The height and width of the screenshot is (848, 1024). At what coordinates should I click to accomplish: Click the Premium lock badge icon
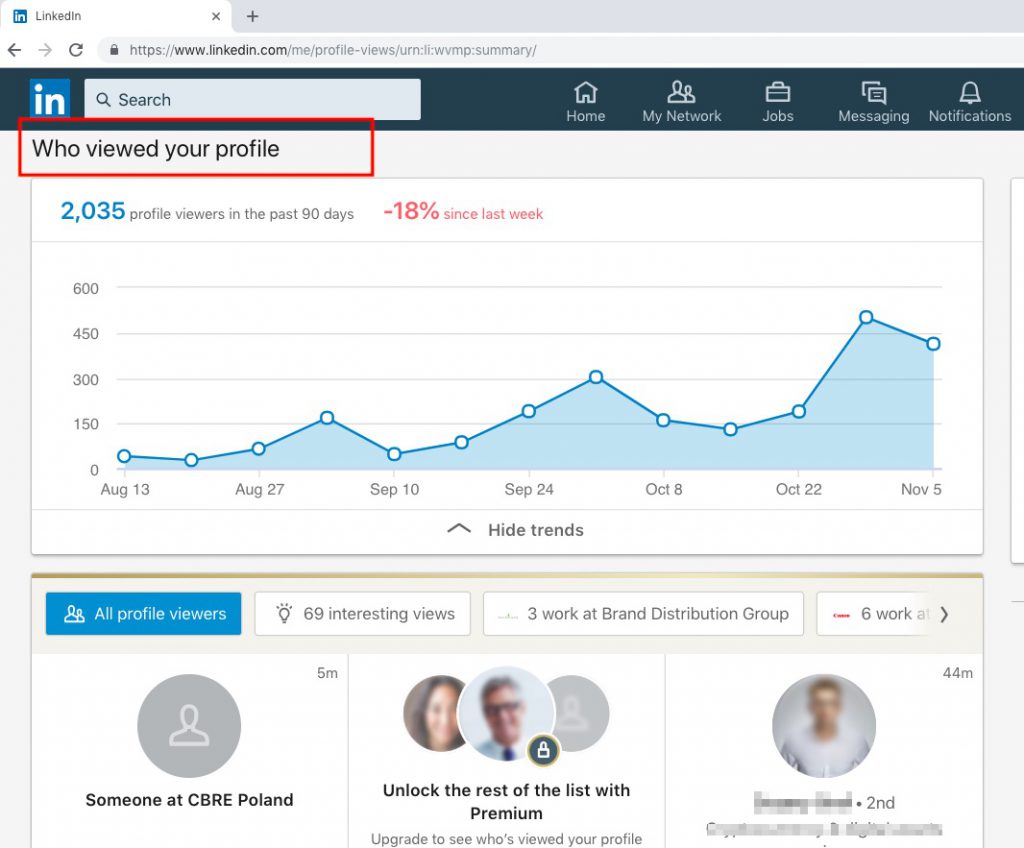click(x=543, y=751)
